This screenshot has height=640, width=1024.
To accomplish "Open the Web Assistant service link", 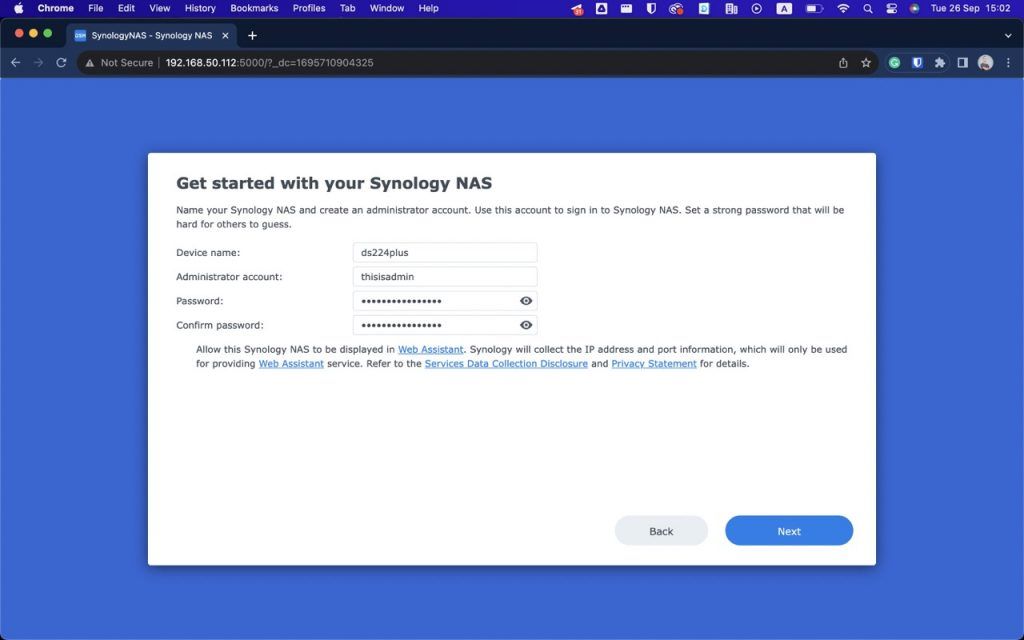I will tap(291, 364).
